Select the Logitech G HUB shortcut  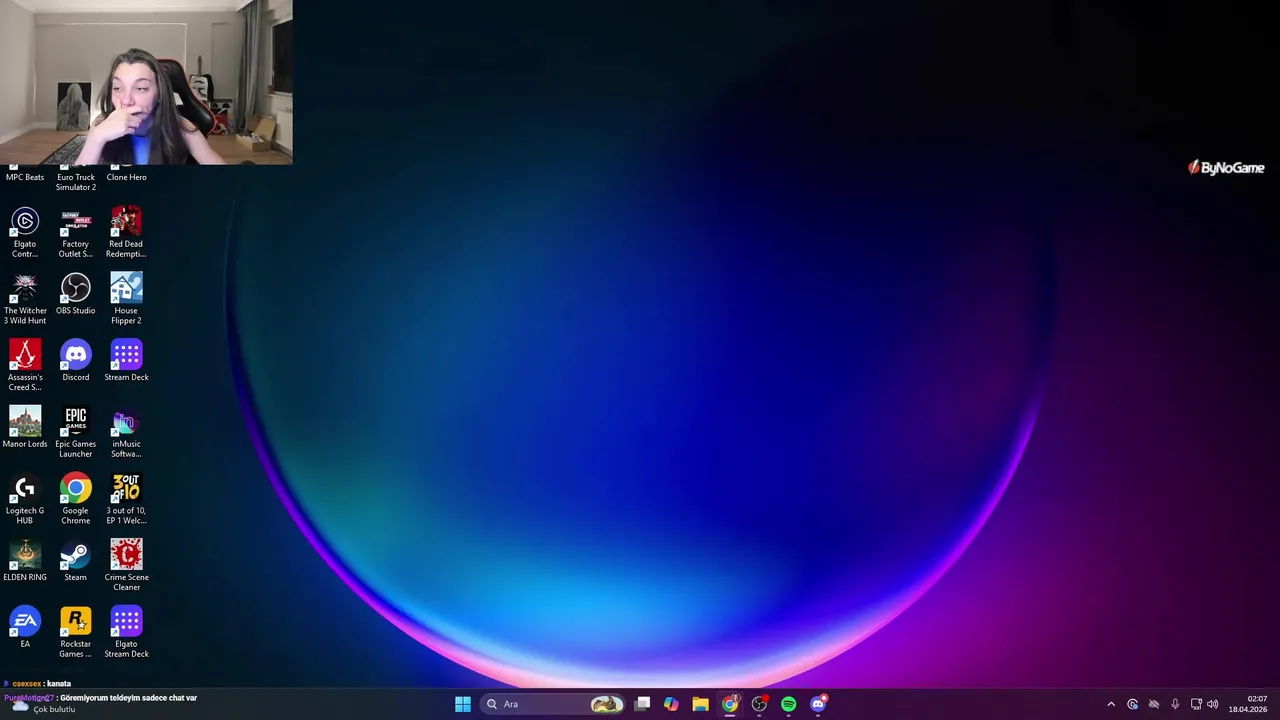point(25,500)
